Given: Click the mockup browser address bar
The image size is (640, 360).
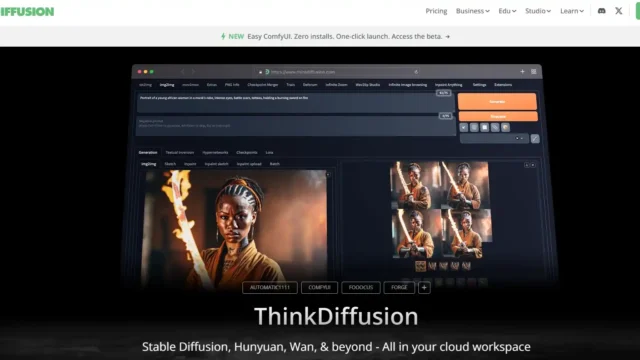Looking at the screenshot, I should pos(337,72).
